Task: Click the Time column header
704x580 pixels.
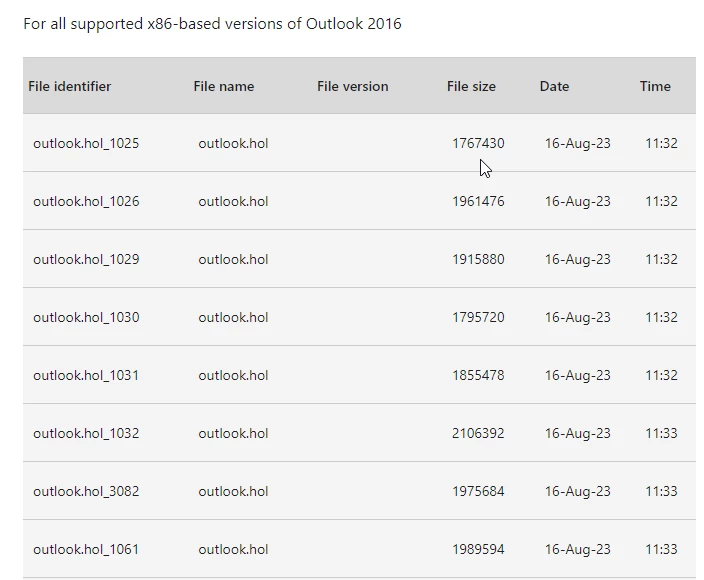Action: [655, 86]
